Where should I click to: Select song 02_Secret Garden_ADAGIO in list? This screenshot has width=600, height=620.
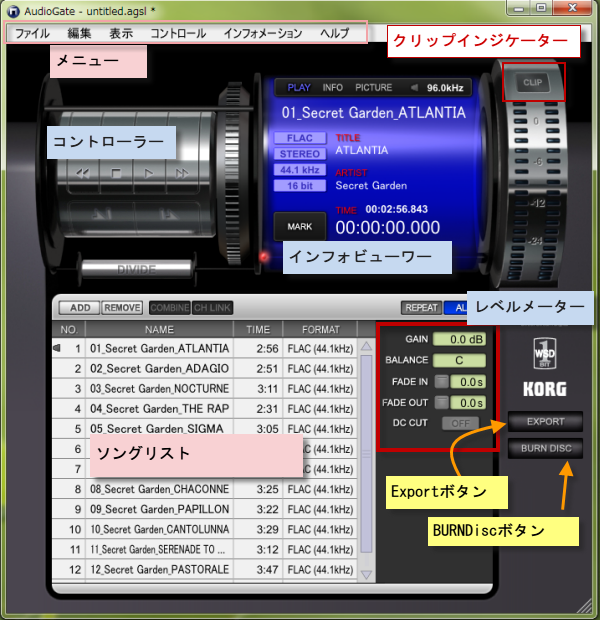pos(158,369)
